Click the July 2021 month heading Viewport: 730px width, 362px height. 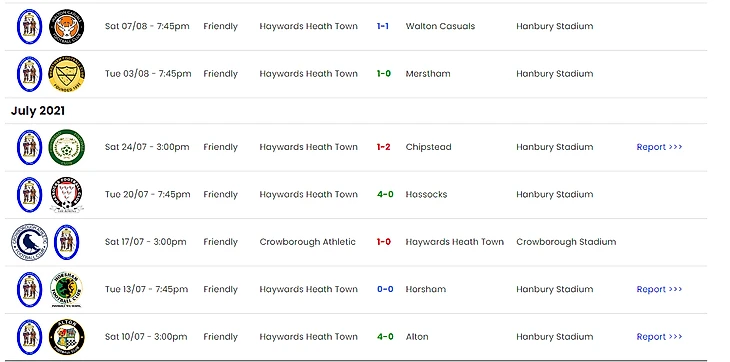[38, 111]
